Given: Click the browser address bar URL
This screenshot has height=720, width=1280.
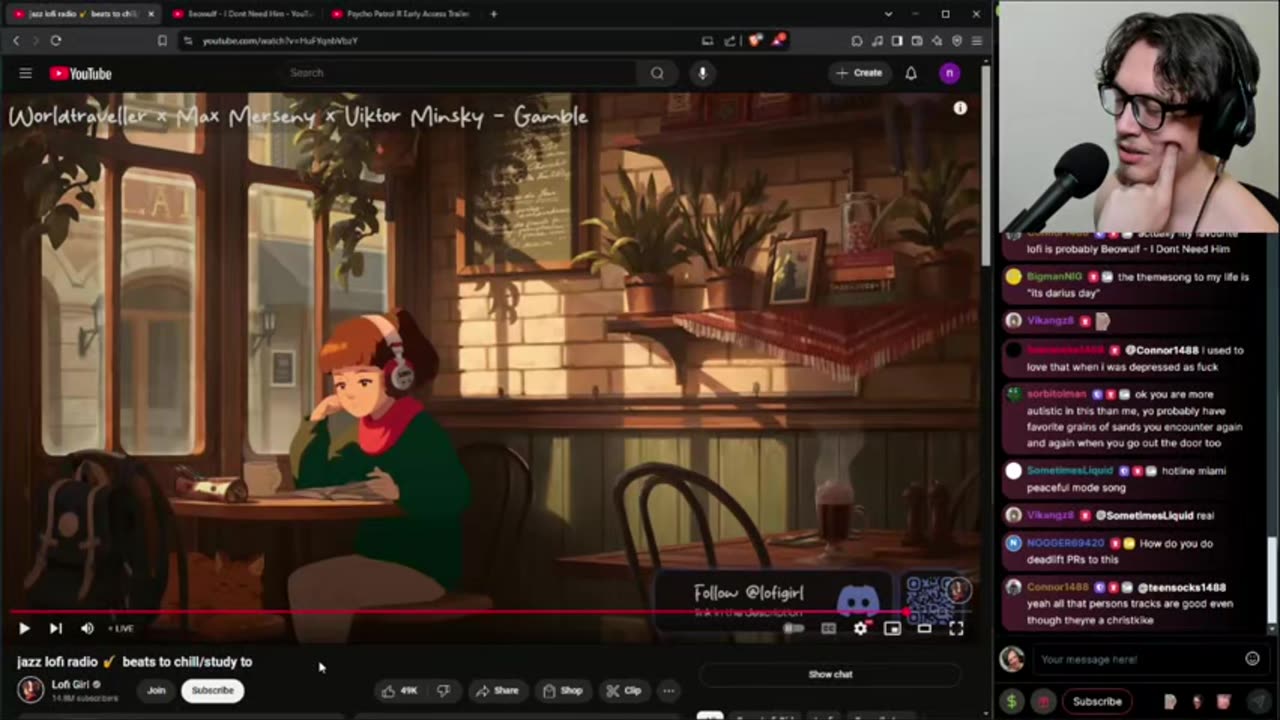Looking at the screenshot, I should pyautogui.click(x=280, y=41).
